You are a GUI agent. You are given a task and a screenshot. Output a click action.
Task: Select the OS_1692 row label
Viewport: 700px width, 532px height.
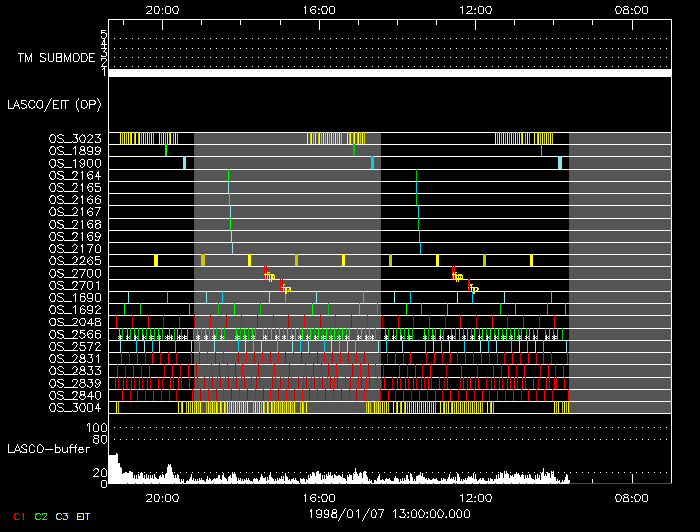pos(75,309)
